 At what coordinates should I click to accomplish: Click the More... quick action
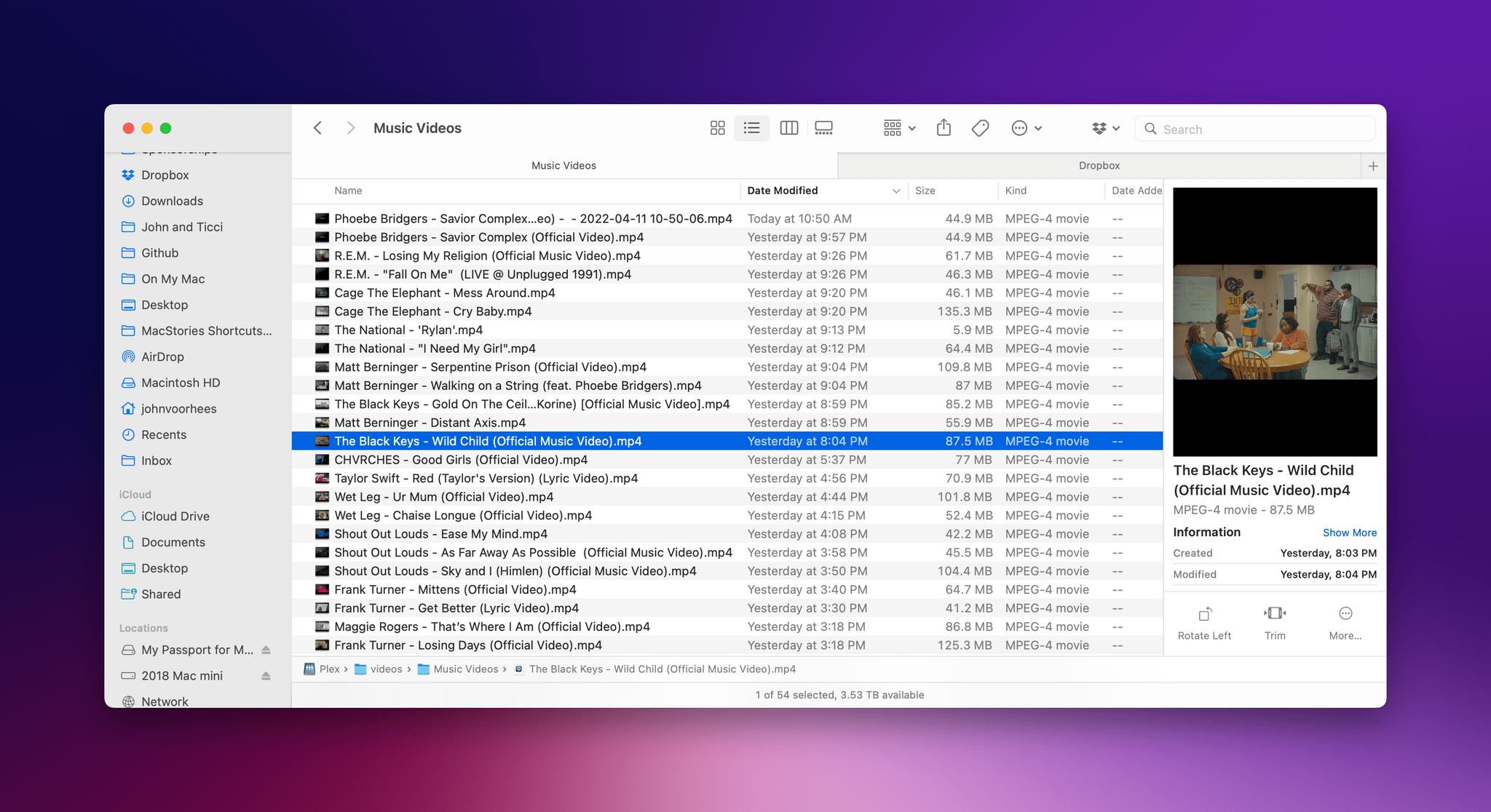[1345, 624]
